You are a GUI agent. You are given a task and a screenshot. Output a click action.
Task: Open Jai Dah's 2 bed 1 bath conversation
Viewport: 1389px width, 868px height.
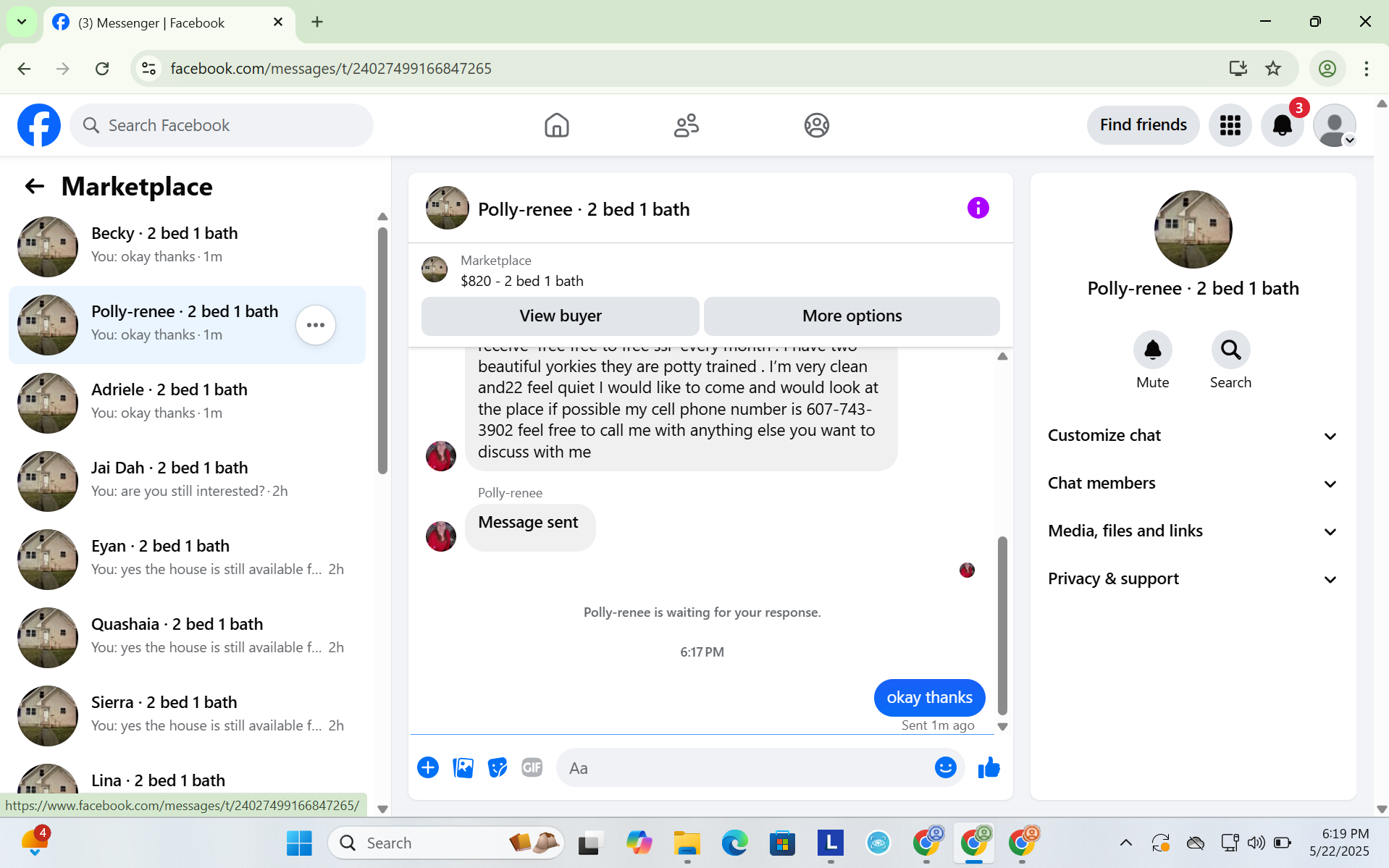(187, 481)
